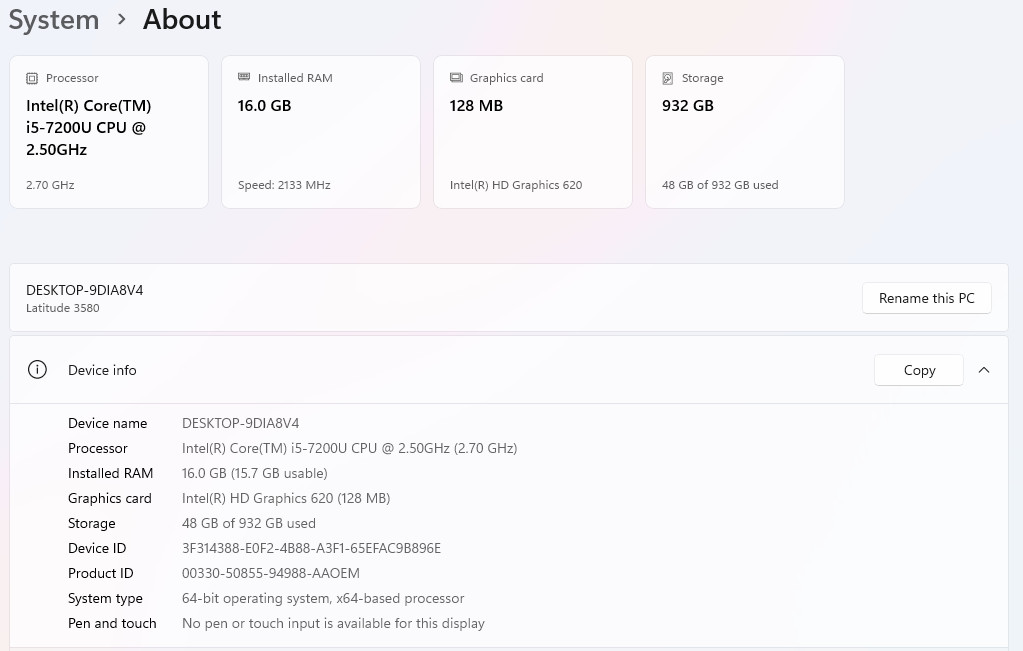1023x651 pixels.
Task: Click the Device info circle icon
Action: coord(37,370)
